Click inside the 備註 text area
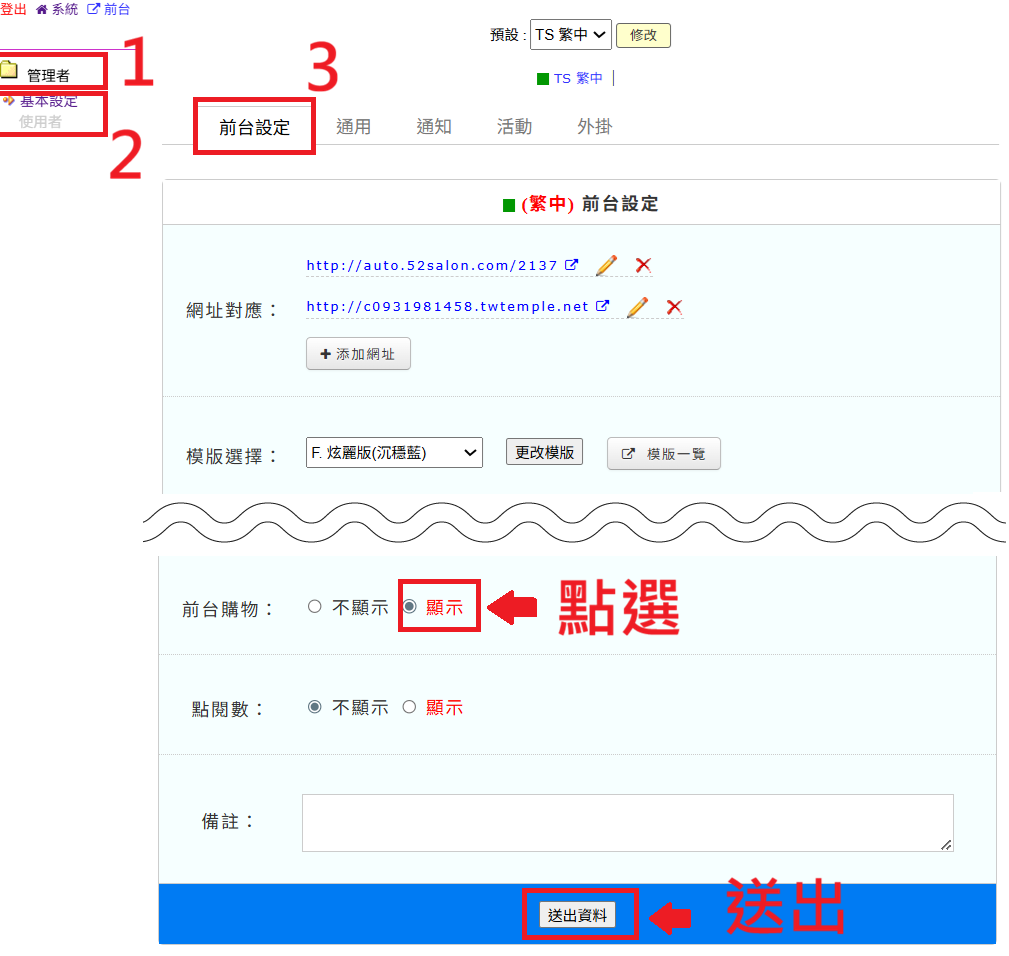 click(x=627, y=822)
